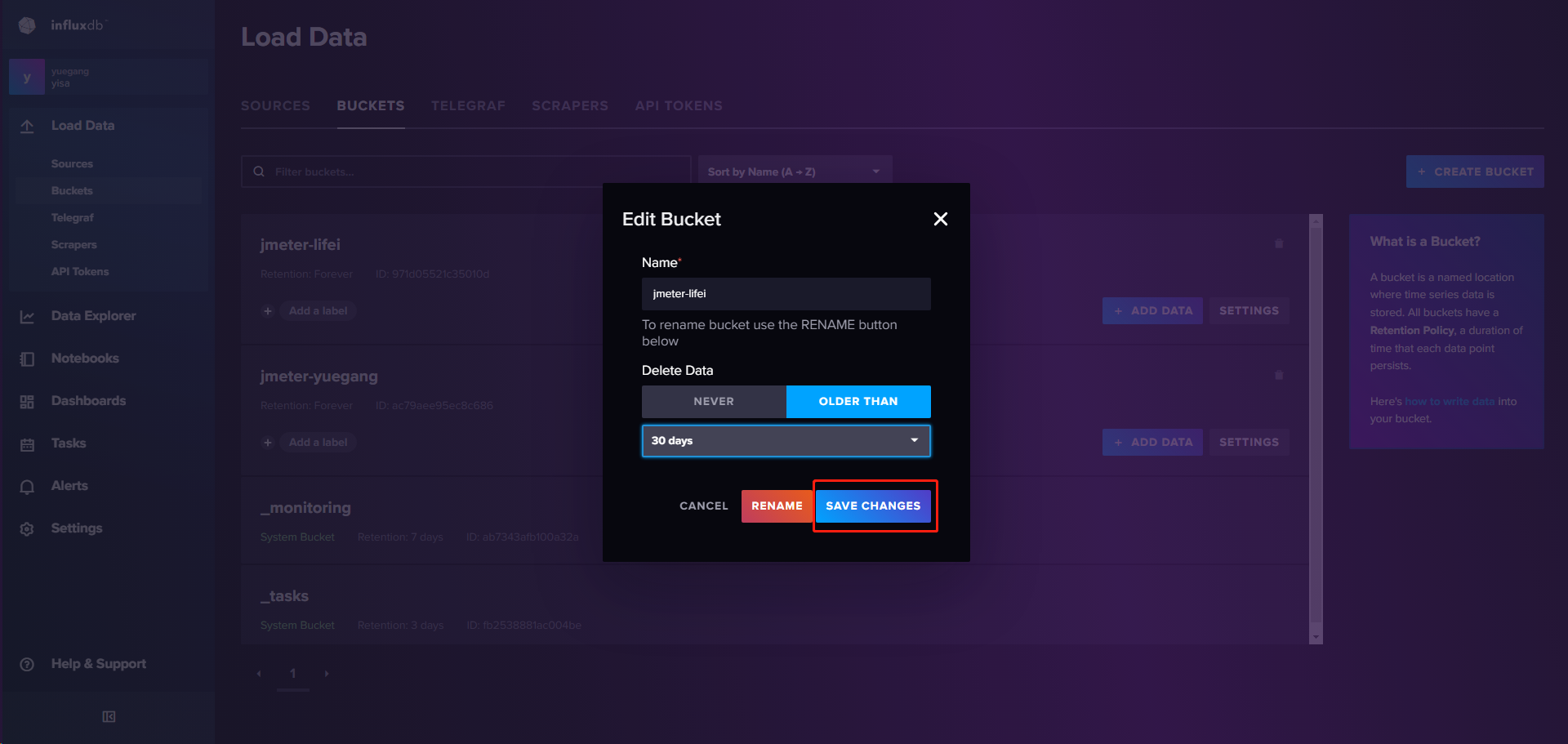Open the 30 days retention dropdown
The width and height of the screenshot is (1568, 744).
pyautogui.click(x=786, y=441)
